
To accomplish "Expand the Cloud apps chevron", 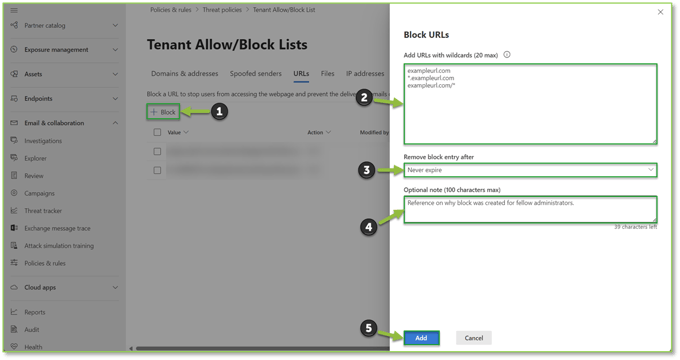I will coord(115,287).
